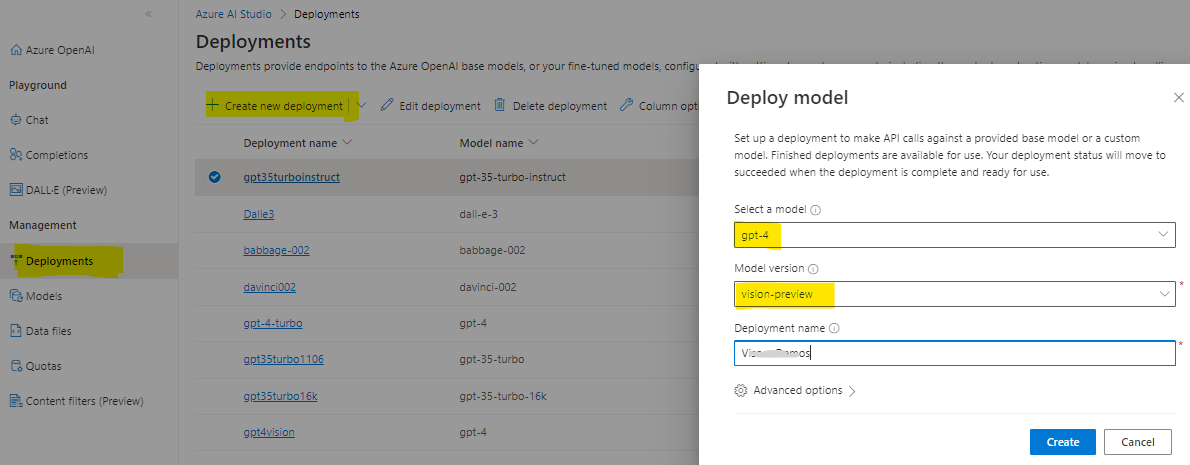Click the Data files icon
This screenshot has height=465, width=1190.
[16, 331]
